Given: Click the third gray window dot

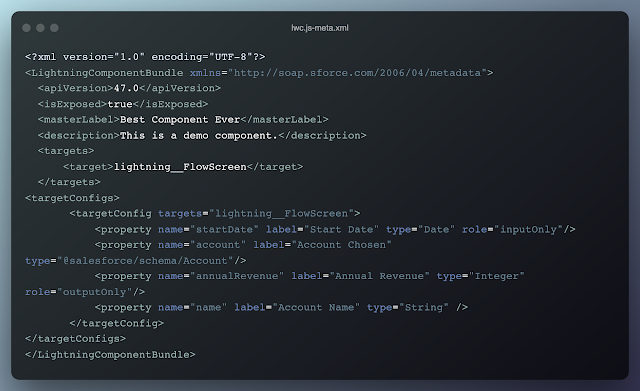Looking at the screenshot, I should 54,28.
